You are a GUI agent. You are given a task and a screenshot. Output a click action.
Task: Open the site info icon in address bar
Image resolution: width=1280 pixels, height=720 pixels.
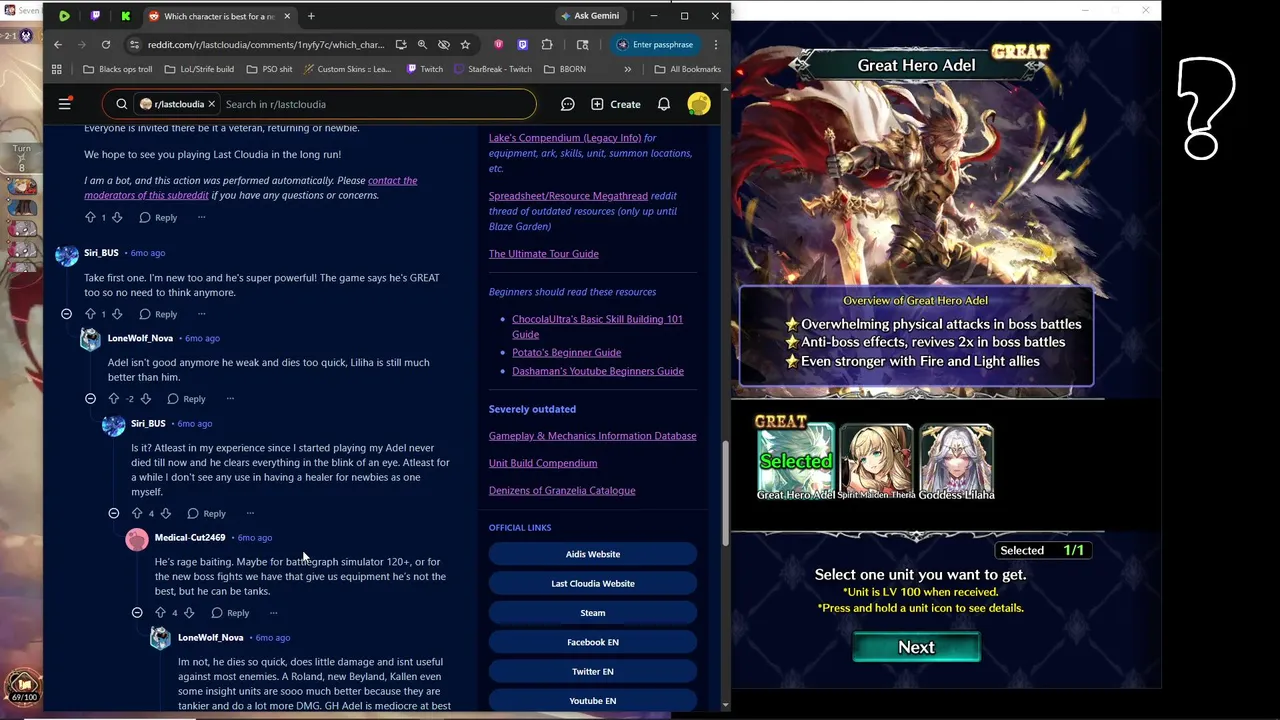point(134,44)
